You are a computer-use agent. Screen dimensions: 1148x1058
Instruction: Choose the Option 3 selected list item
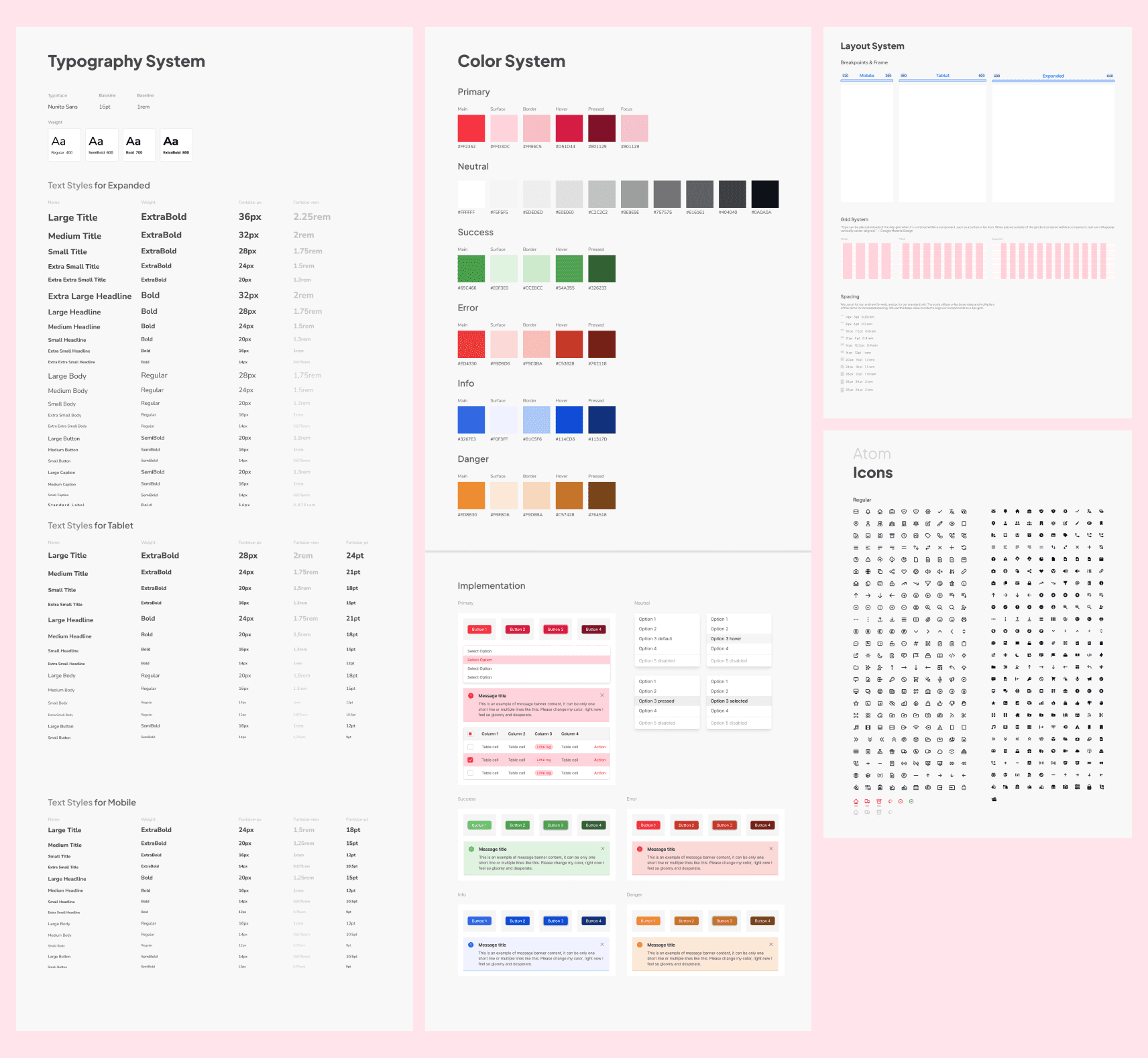pyautogui.click(x=739, y=701)
